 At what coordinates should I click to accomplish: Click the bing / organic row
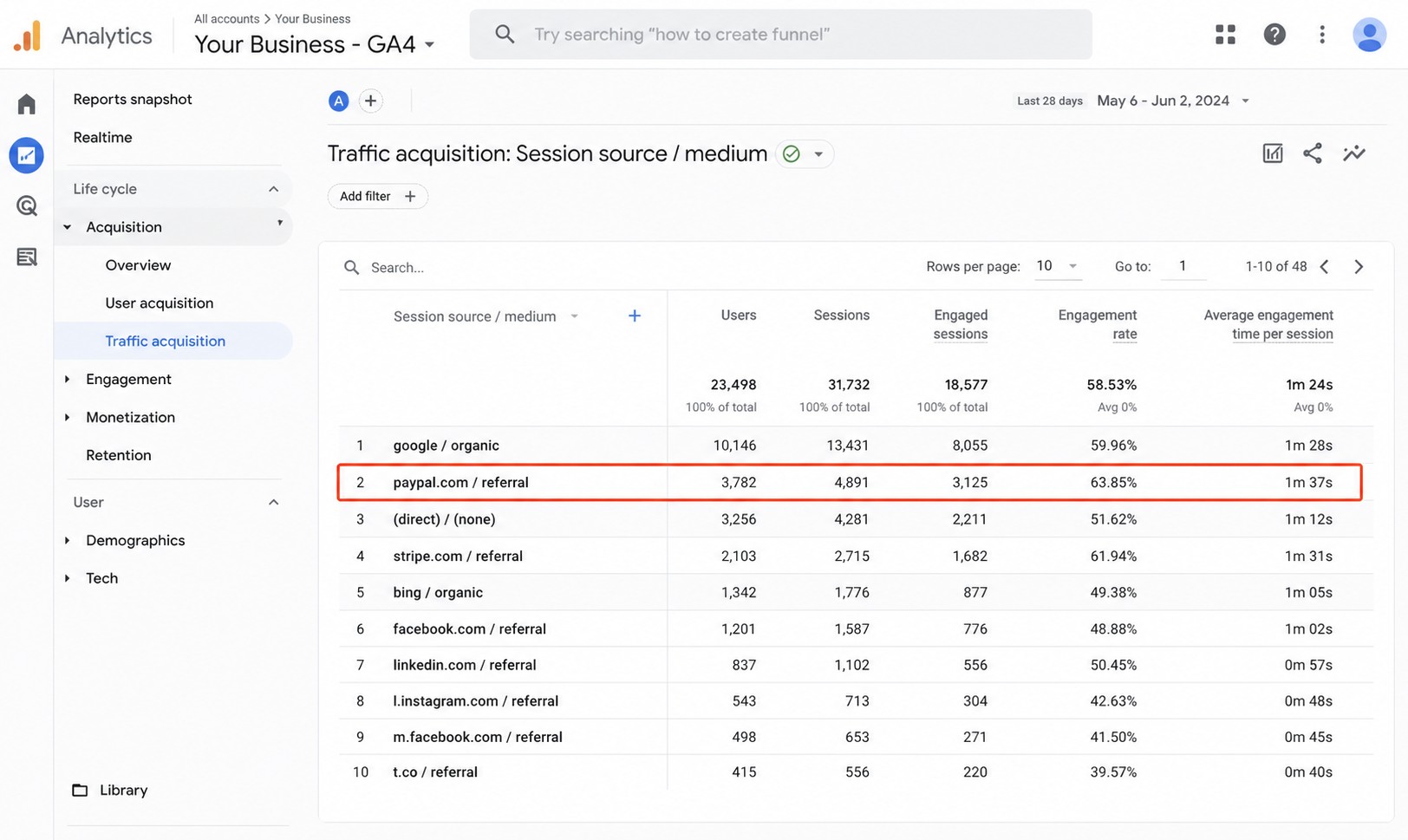point(856,592)
